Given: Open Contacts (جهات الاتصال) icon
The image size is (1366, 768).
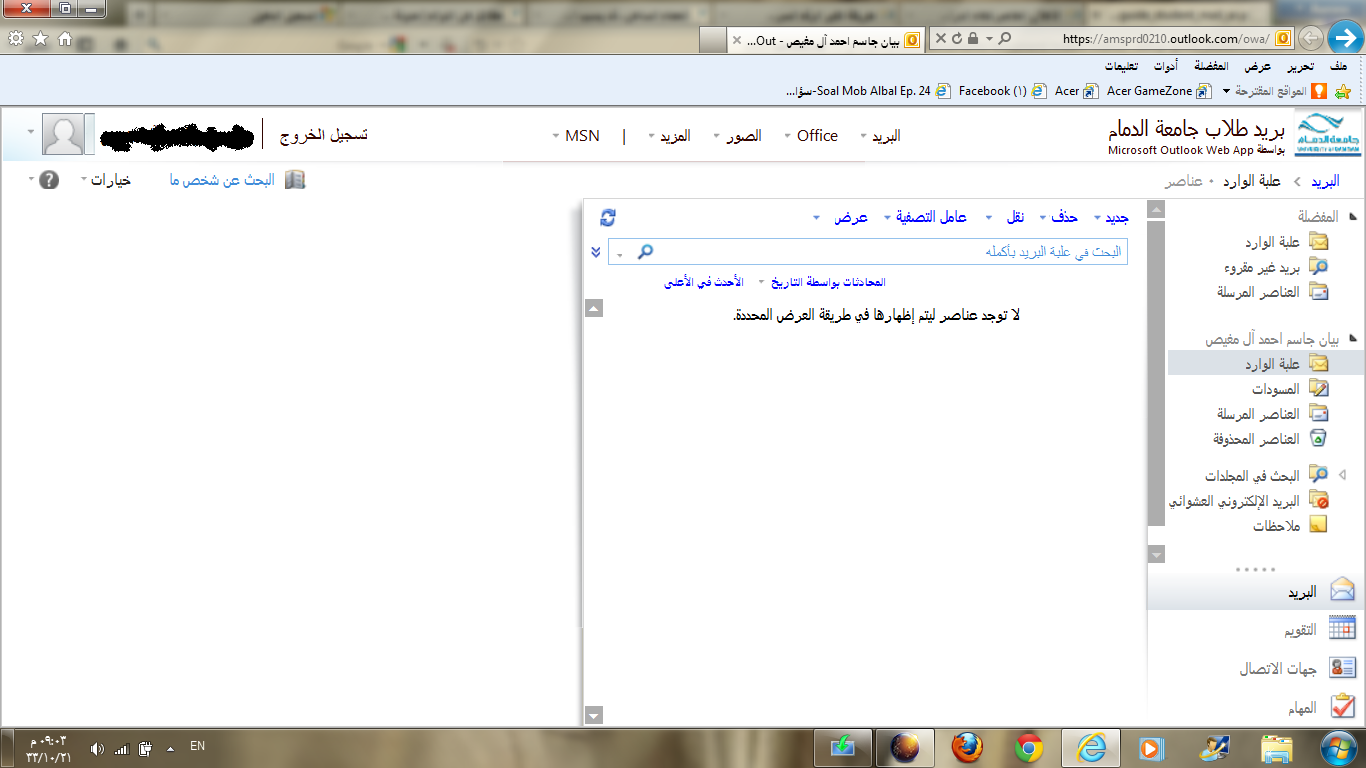Looking at the screenshot, I should pyautogui.click(x=1342, y=668).
